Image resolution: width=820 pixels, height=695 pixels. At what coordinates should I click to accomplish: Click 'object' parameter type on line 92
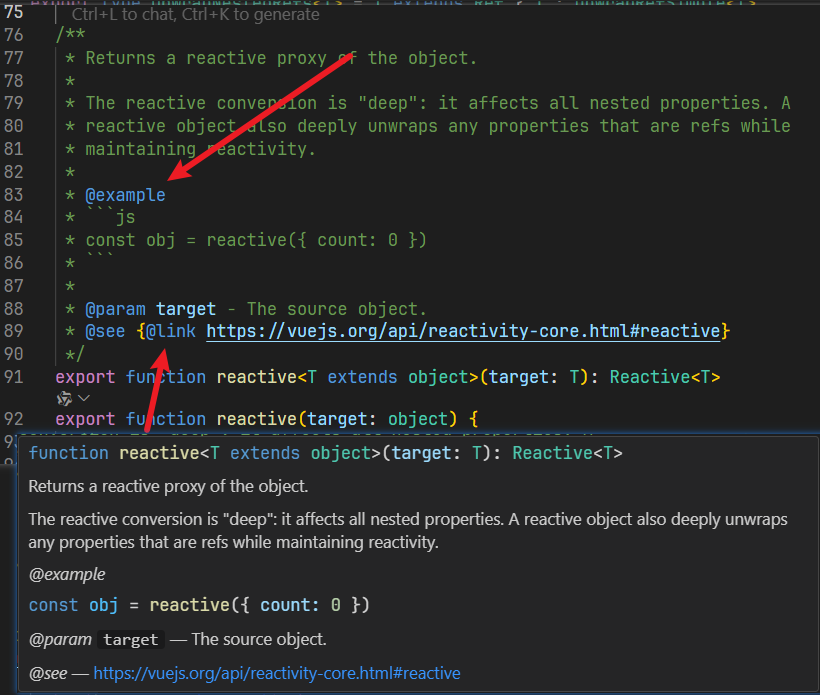tap(418, 419)
